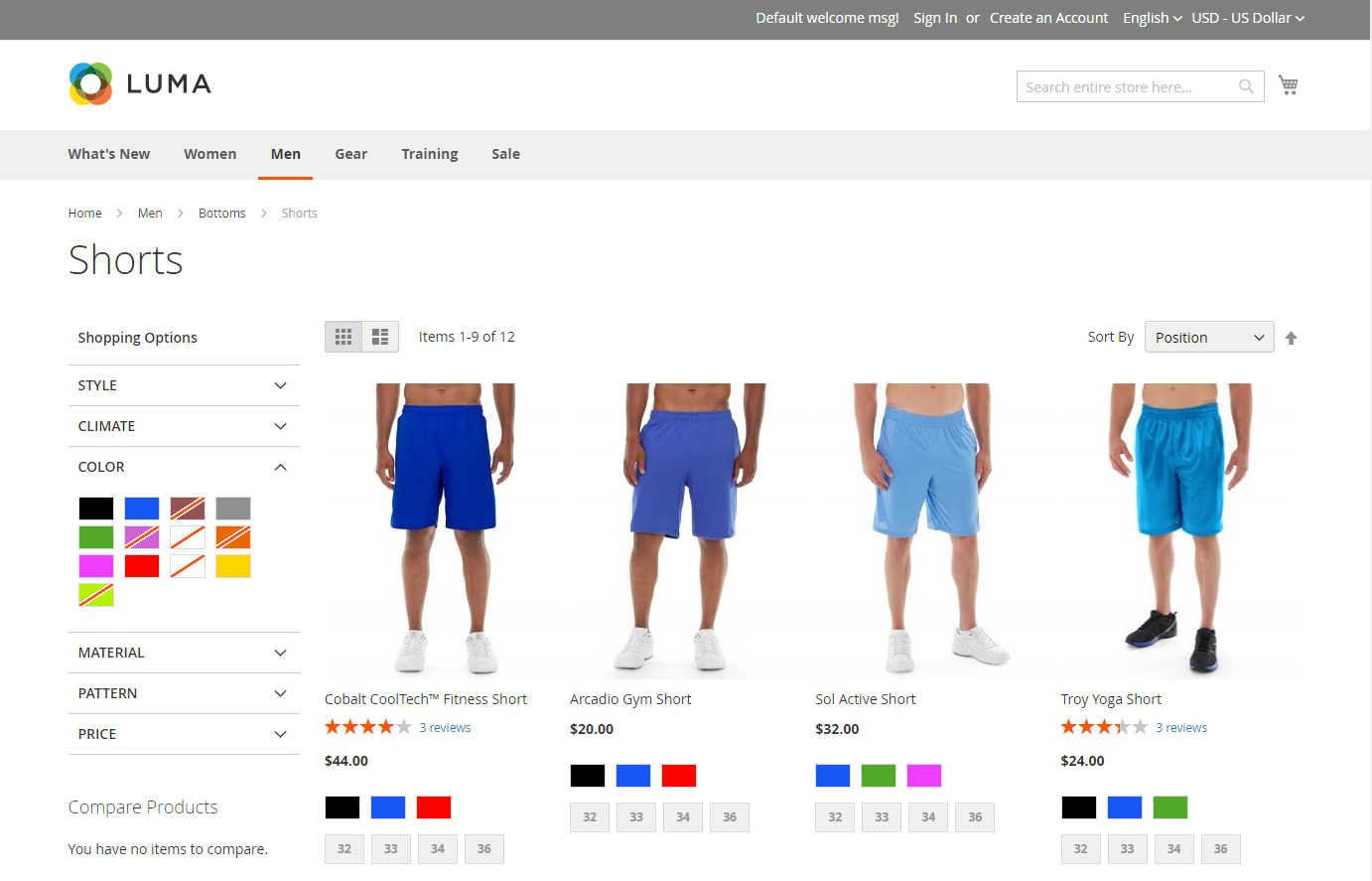
Task: Open the What's New menu
Action: point(109,154)
